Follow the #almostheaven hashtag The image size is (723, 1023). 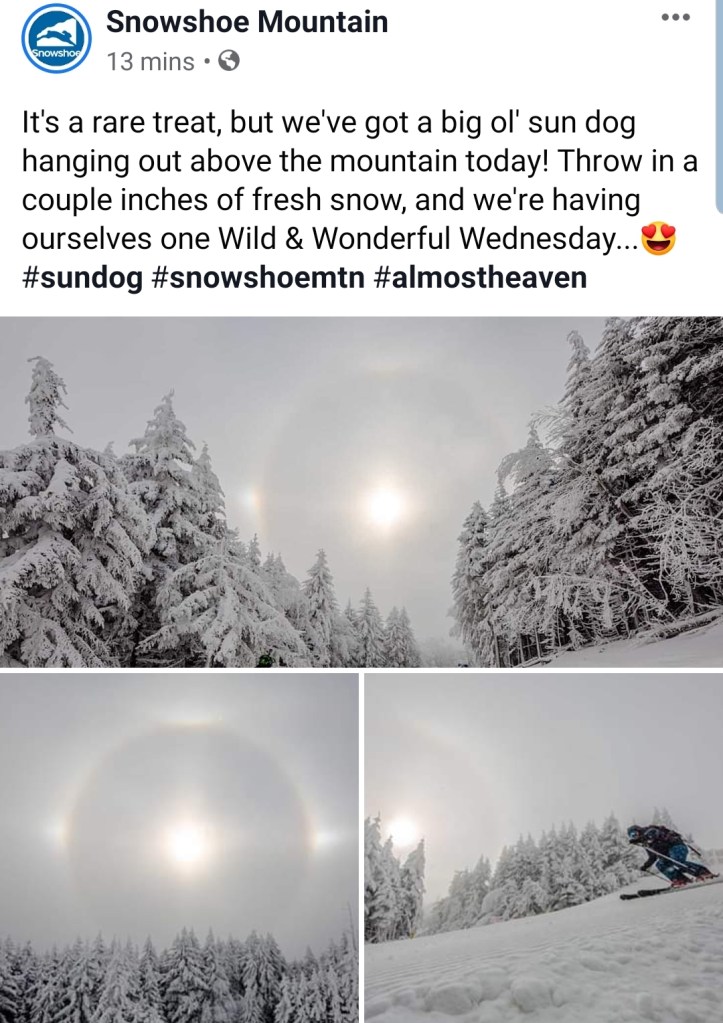coord(480,277)
